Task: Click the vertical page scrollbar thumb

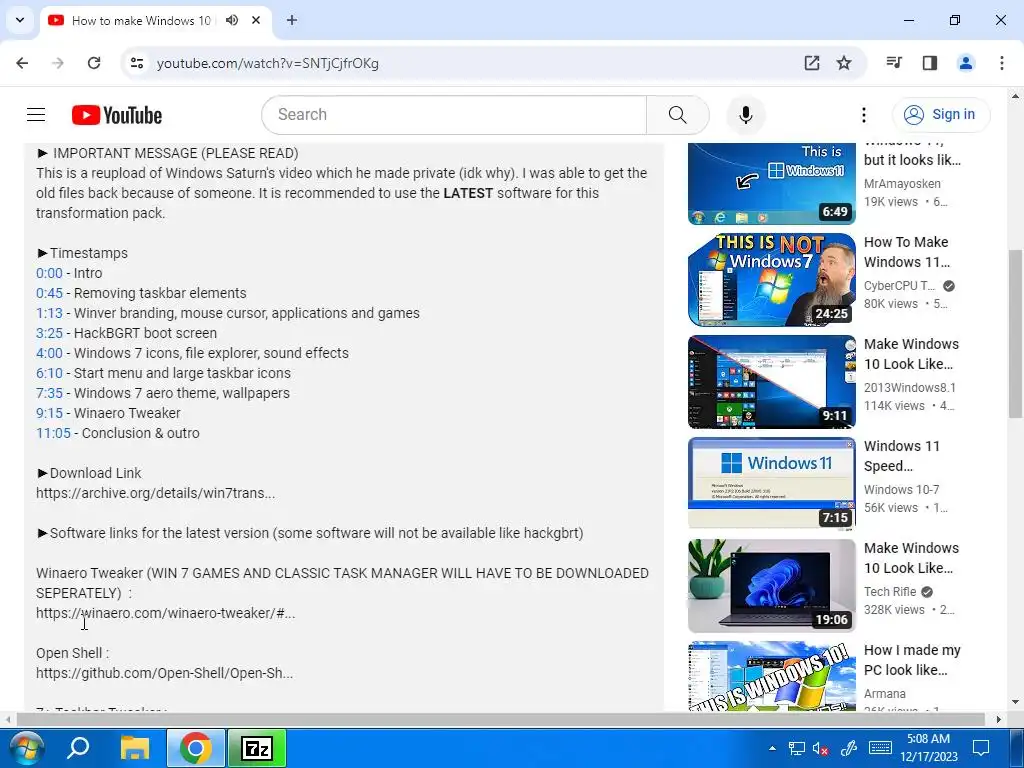Action: tap(1016, 334)
